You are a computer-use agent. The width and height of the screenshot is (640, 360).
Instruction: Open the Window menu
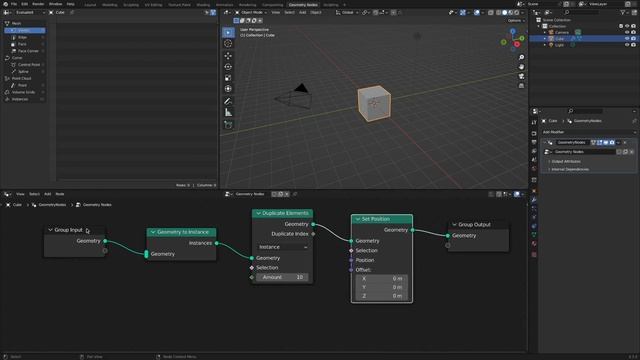[56, 4]
